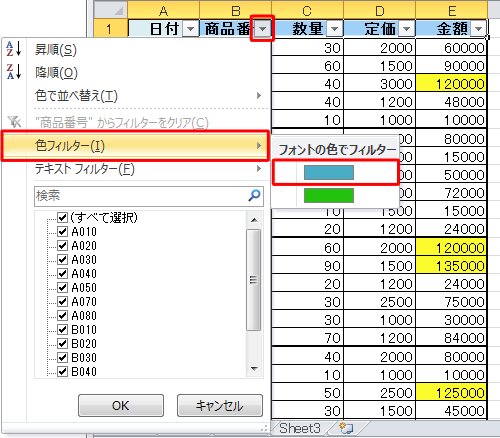Toggle the (すべて選択) checkbox
Image resolution: width=500 pixels, height=438 pixels.
[62, 217]
